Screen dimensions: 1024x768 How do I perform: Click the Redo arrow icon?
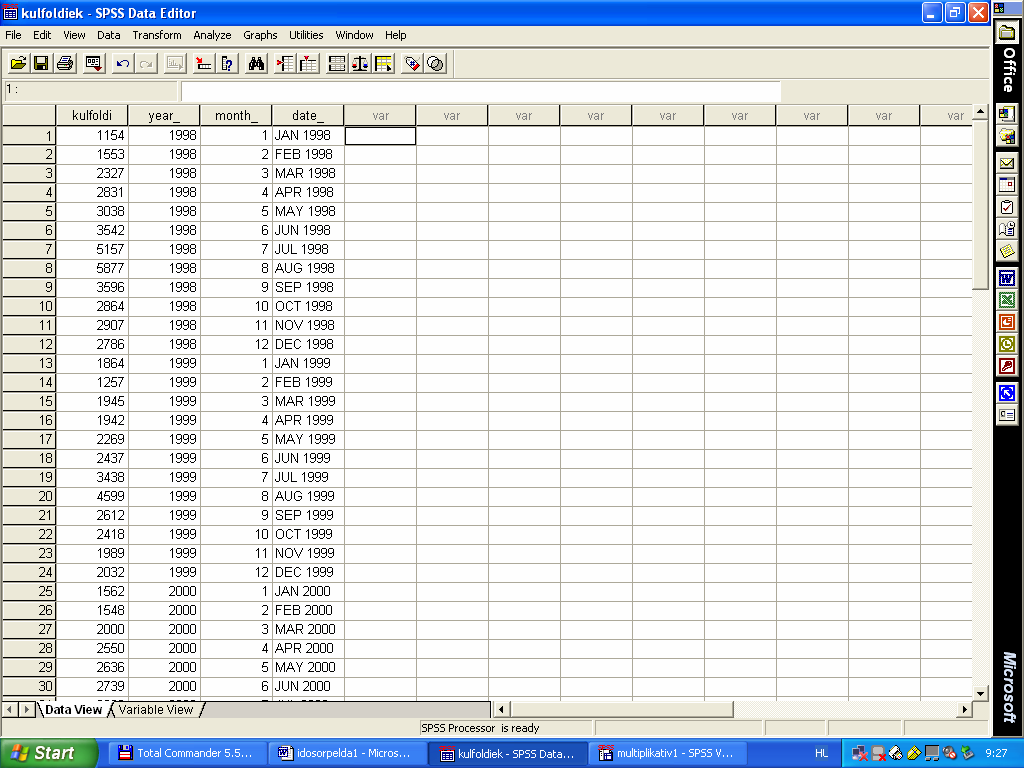point(146,63)
